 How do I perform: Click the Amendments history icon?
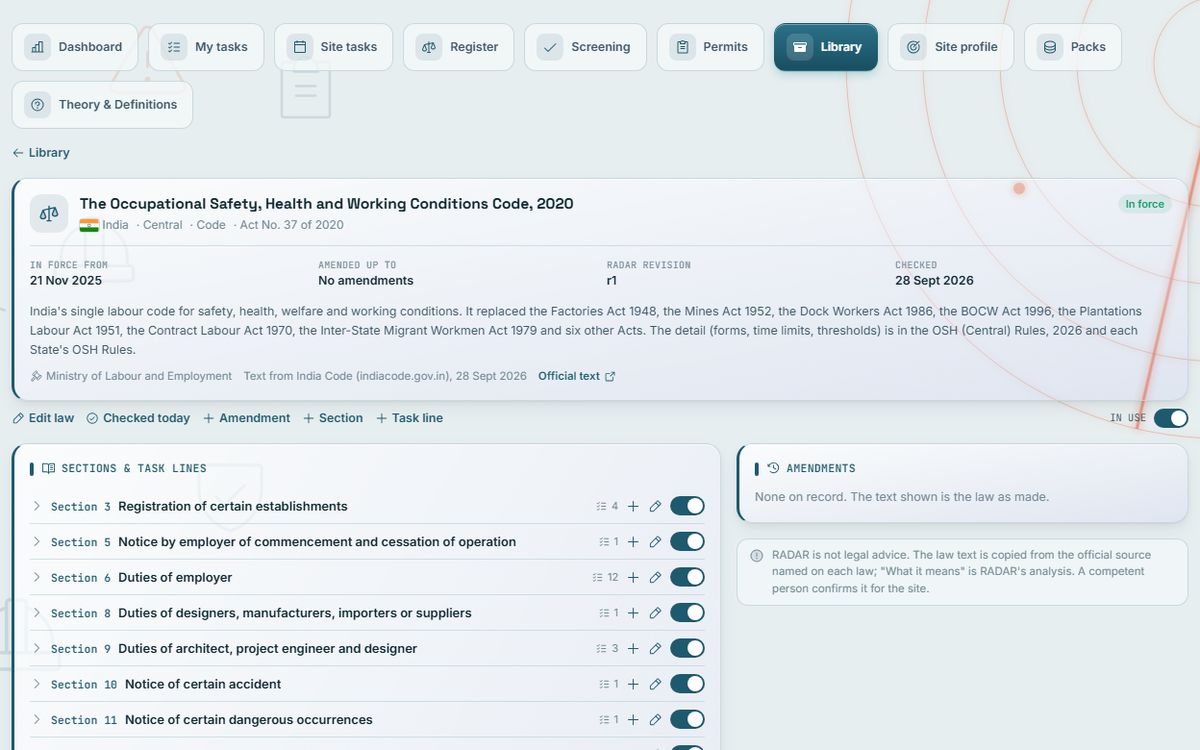(x=773, y=468)
